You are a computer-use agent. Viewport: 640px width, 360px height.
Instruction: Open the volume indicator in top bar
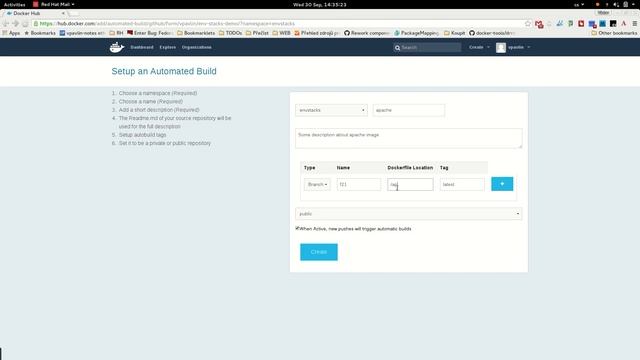click(616, 4)
